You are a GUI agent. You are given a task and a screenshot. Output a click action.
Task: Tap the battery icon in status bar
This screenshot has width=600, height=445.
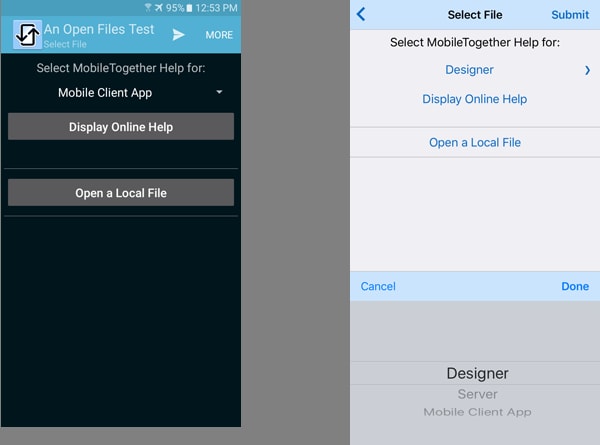click(189, 8)
